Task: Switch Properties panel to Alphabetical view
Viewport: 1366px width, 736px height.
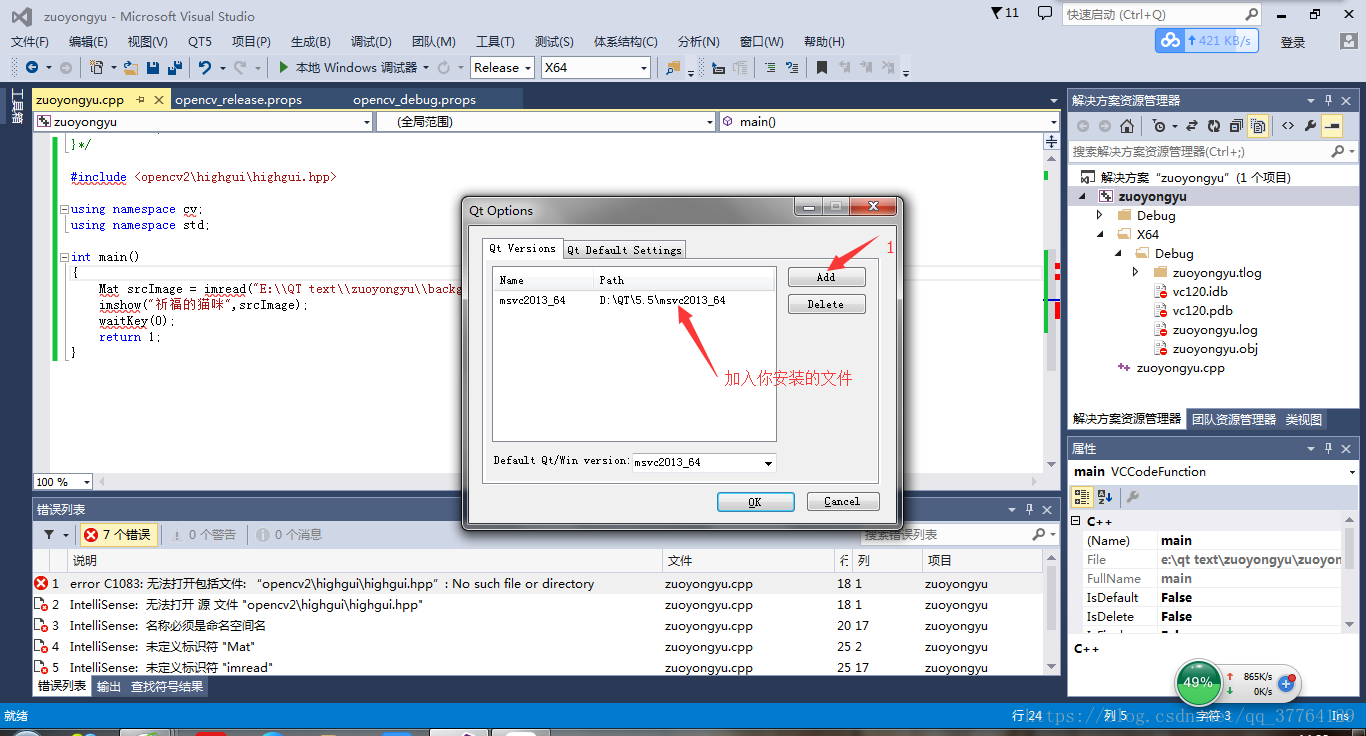Action: 1105,496
